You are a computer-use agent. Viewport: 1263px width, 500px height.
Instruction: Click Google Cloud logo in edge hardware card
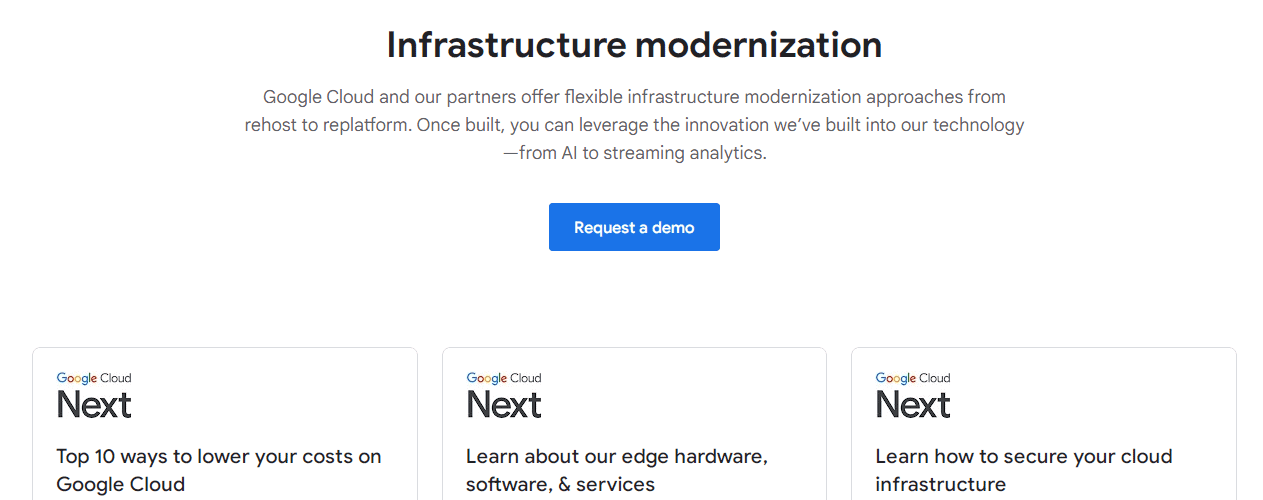click(x=504, y=378)
